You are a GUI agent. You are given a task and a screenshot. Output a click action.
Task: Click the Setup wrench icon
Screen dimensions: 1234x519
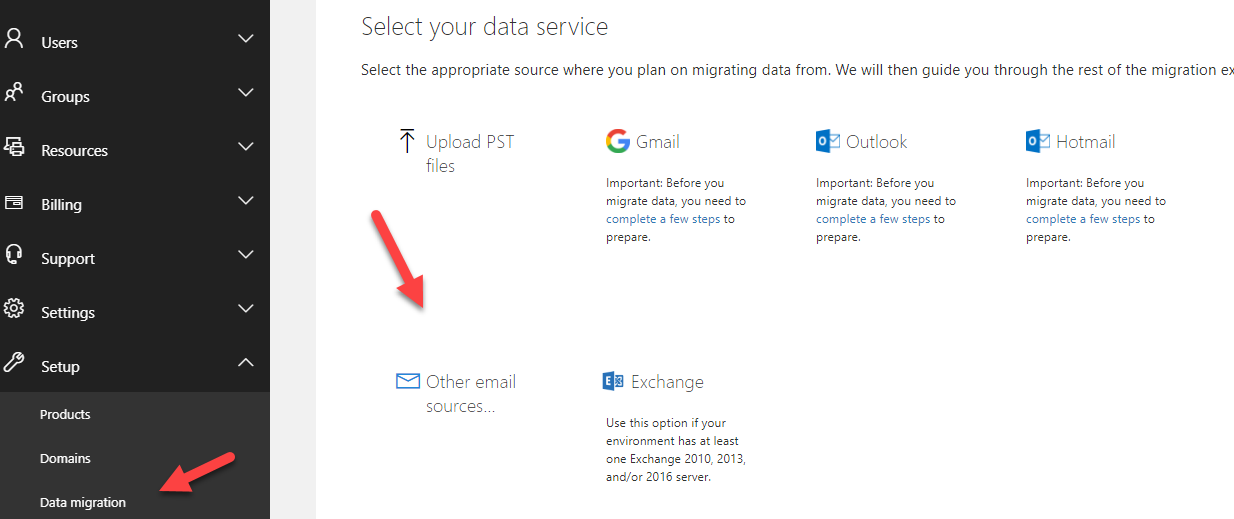tap(13, 363)
